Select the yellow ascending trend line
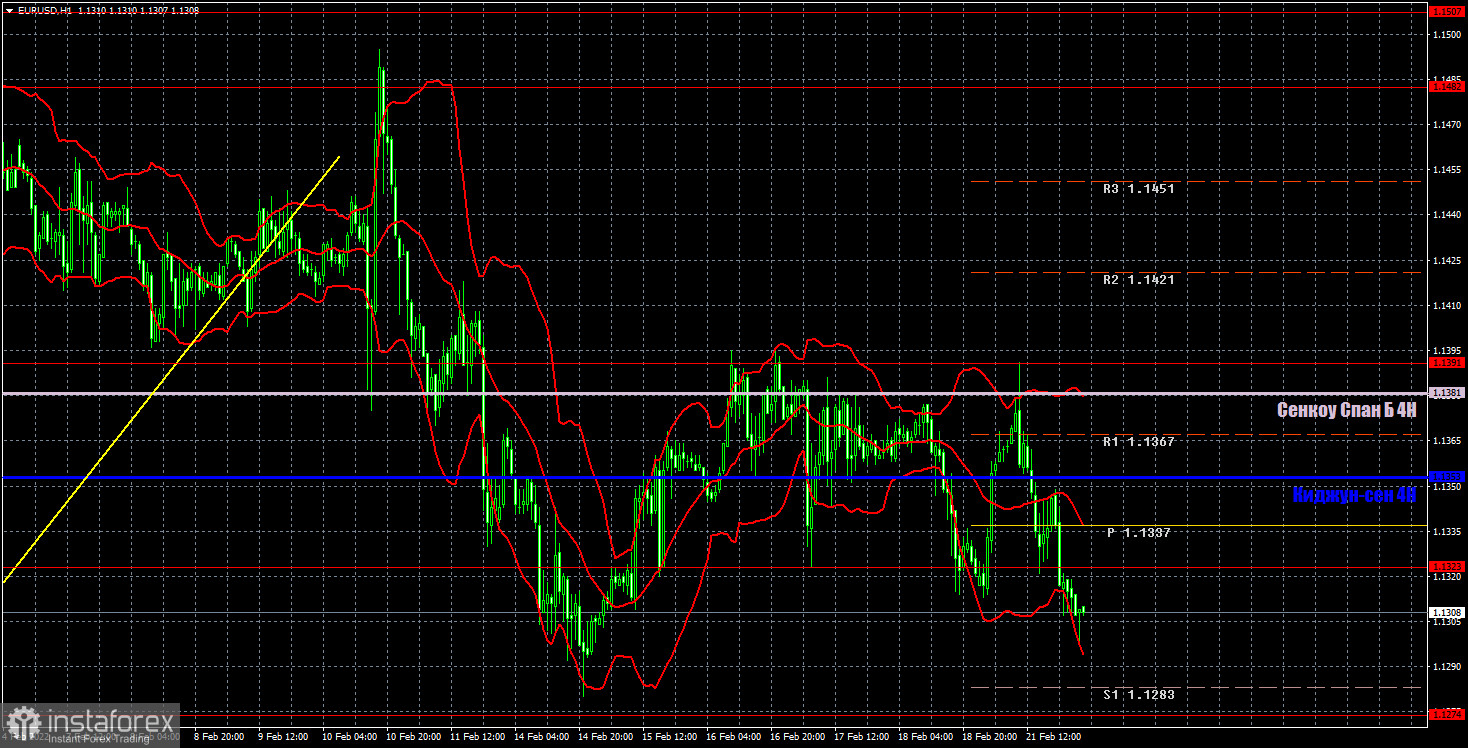The image size is (1468, 748). pos(171,369)
